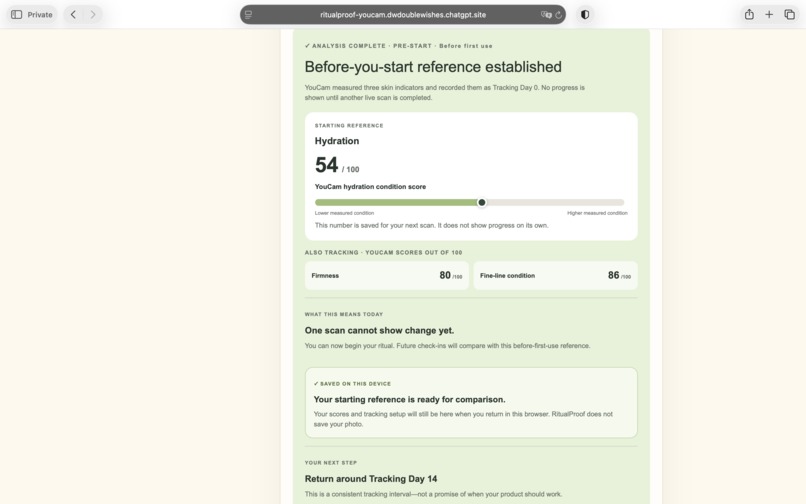Viewport: 806px width, 504px height.
Task: Click 'Lower measured condition' label
Action: click(344, 213)
